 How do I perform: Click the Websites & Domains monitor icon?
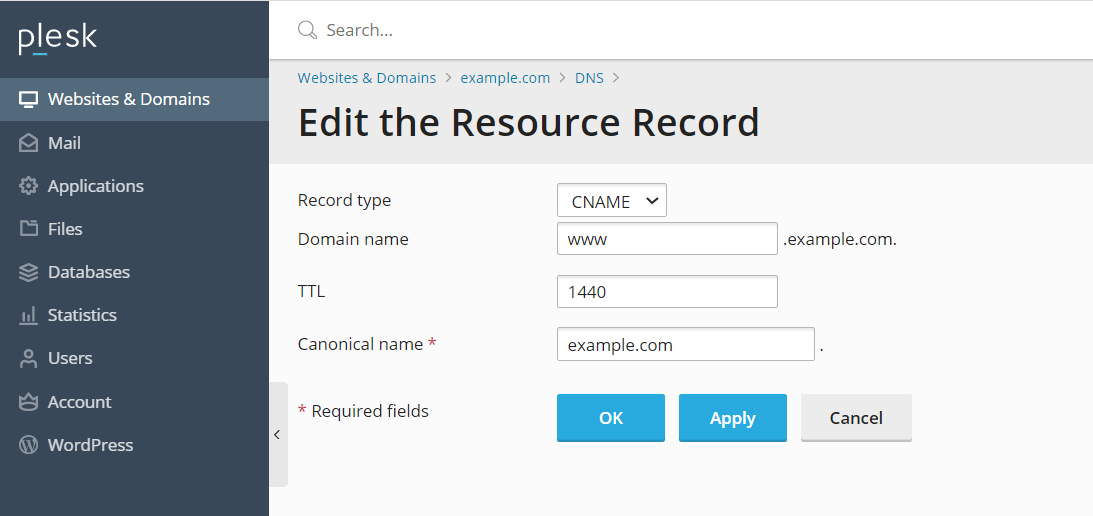(x=29, y=99)
